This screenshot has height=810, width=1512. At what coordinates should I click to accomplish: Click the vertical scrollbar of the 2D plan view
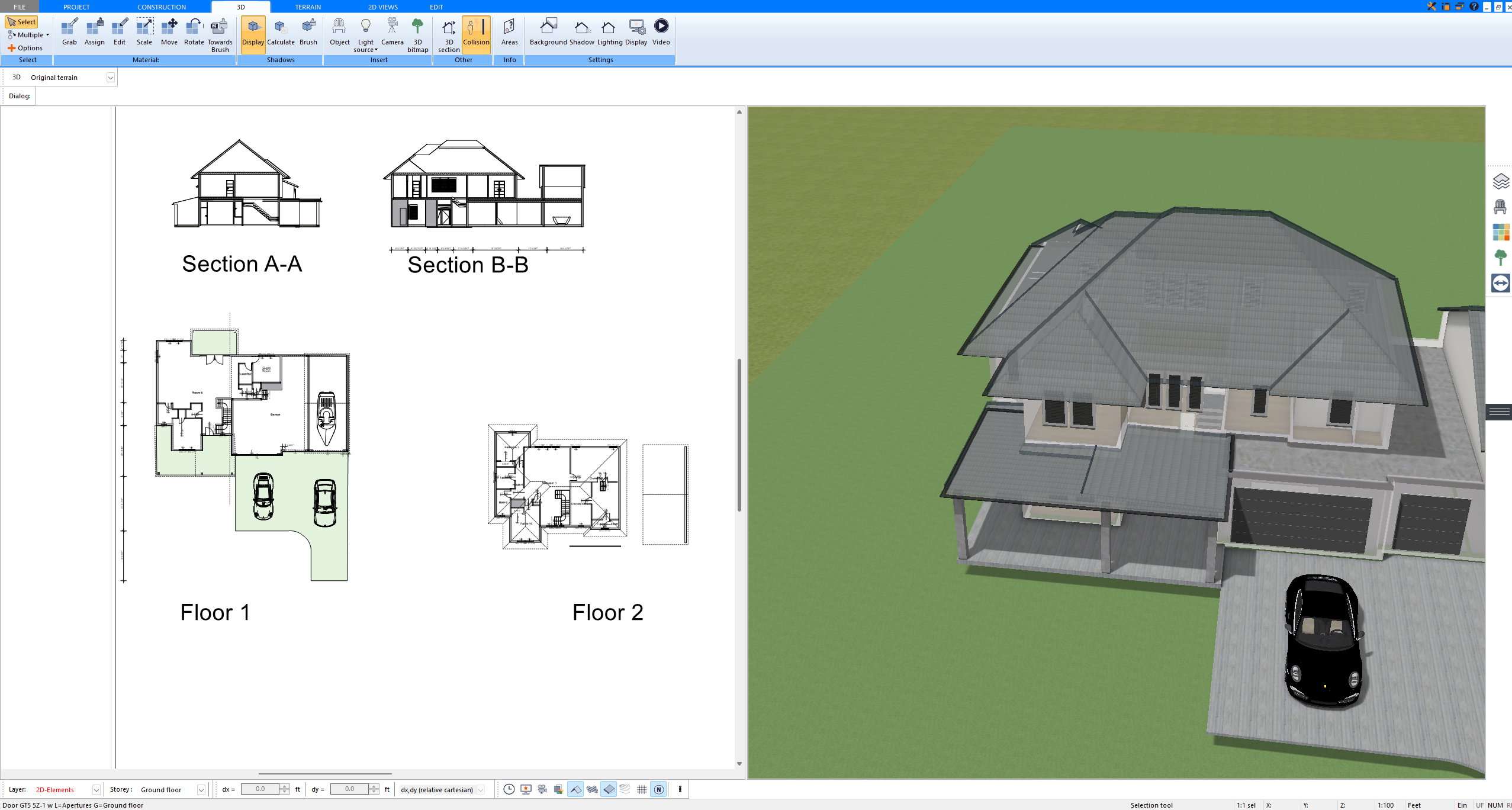739,435
